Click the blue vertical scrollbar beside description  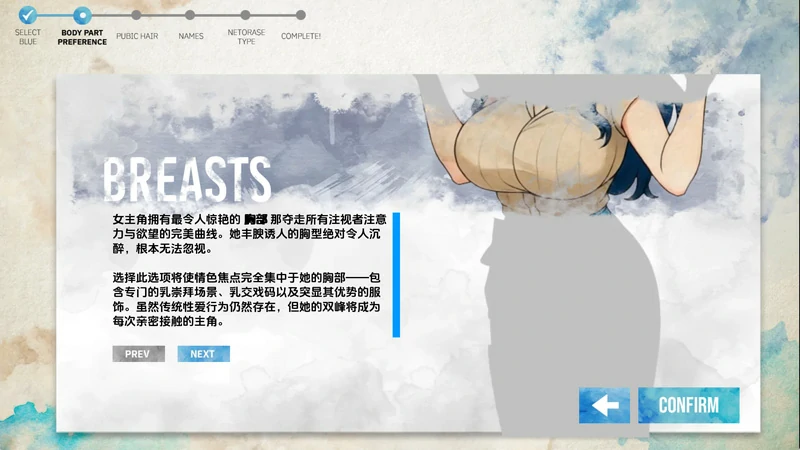tap(396, 275)
